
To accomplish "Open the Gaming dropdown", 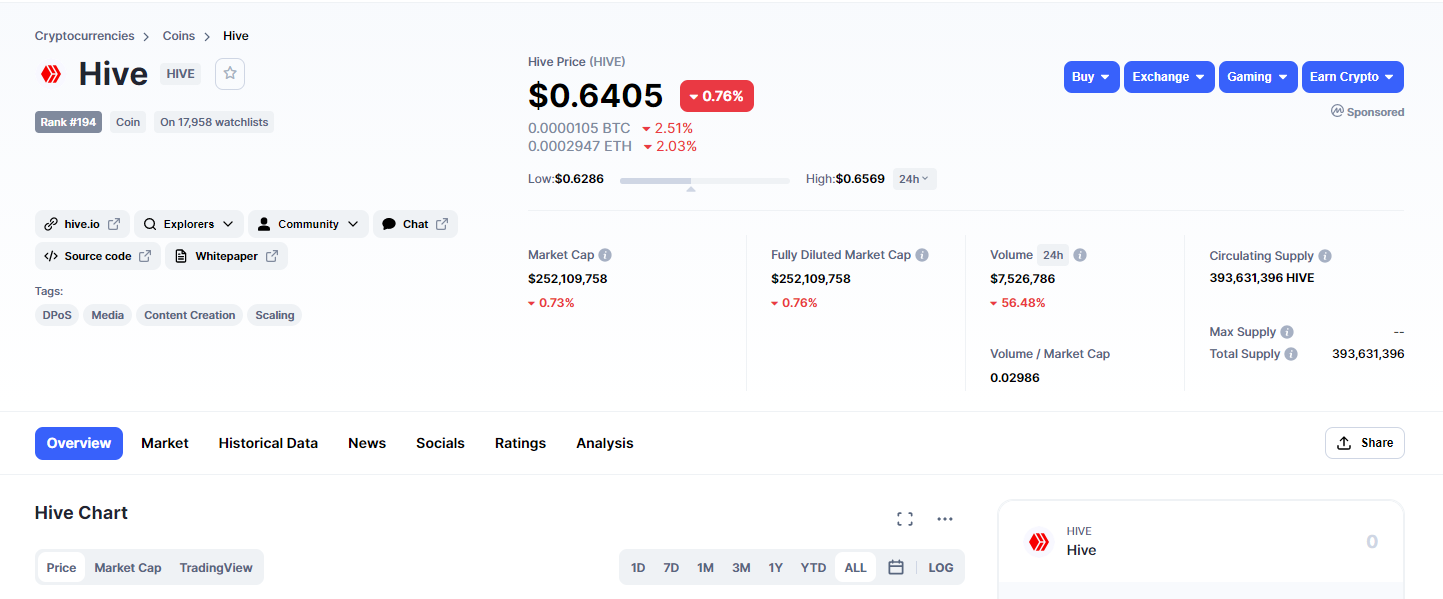I will point(1258,77).
